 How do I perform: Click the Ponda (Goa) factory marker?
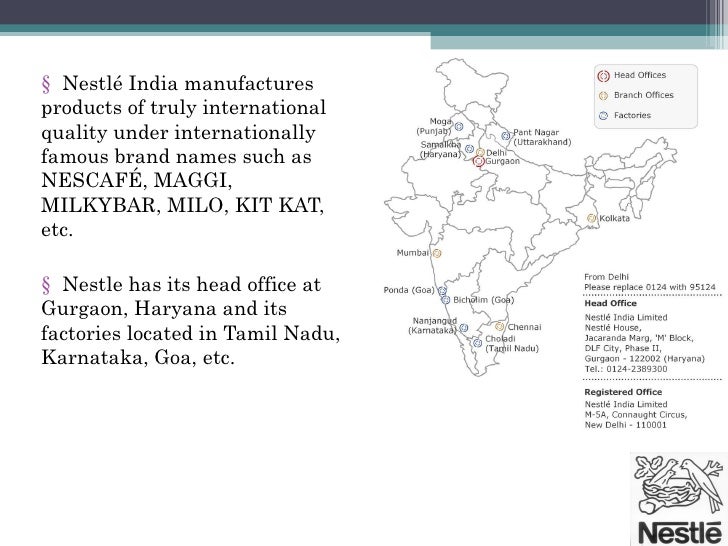(442, 291)
